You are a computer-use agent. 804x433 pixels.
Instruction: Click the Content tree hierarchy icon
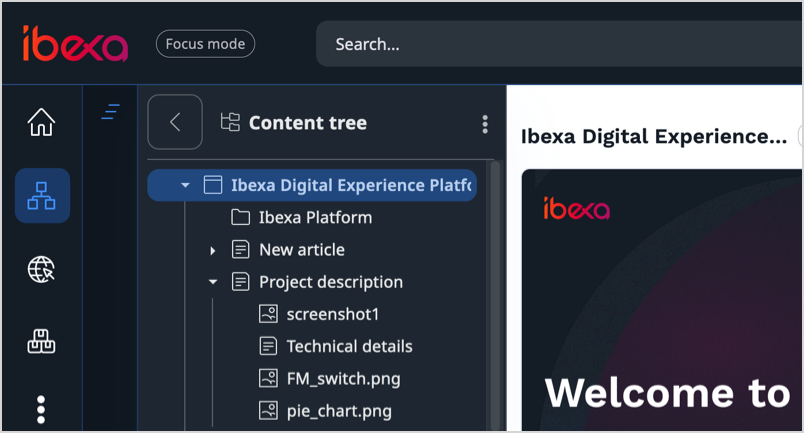click(x=230, y=123)
